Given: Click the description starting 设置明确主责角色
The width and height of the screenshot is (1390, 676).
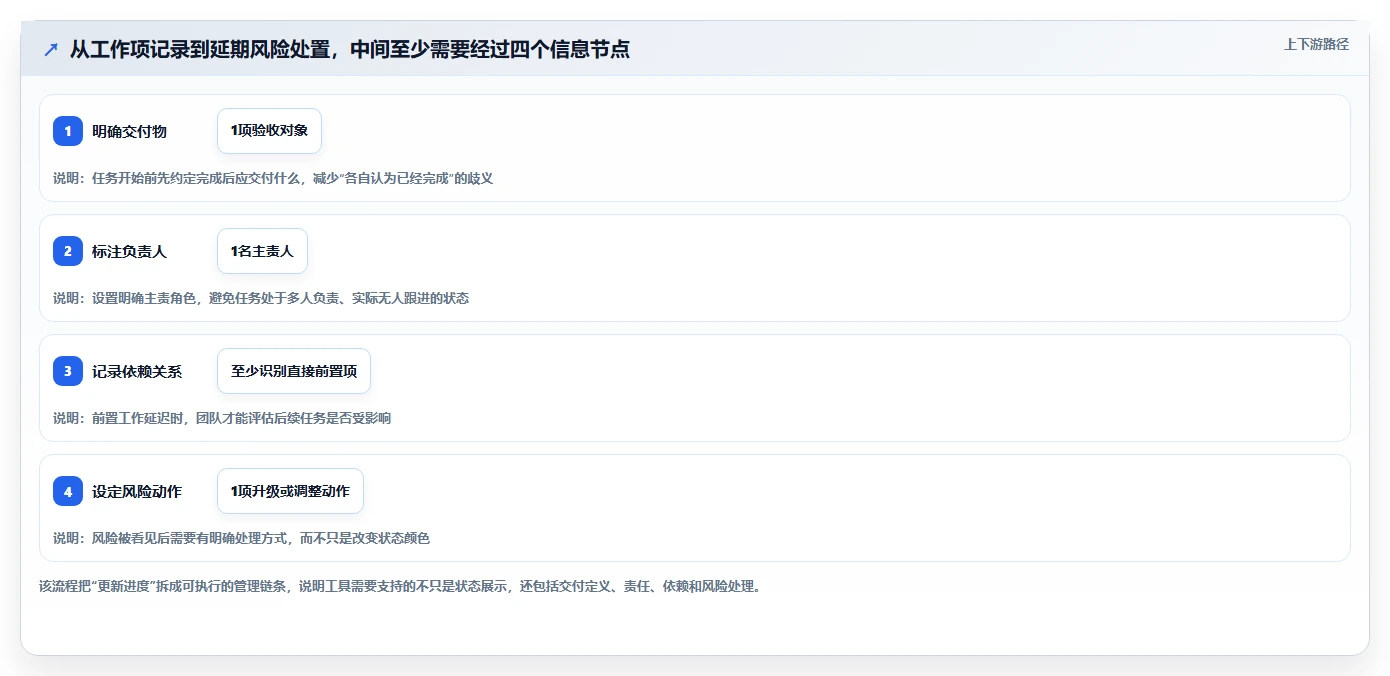Looking at the screenshot, I should (x=261, y=298).
